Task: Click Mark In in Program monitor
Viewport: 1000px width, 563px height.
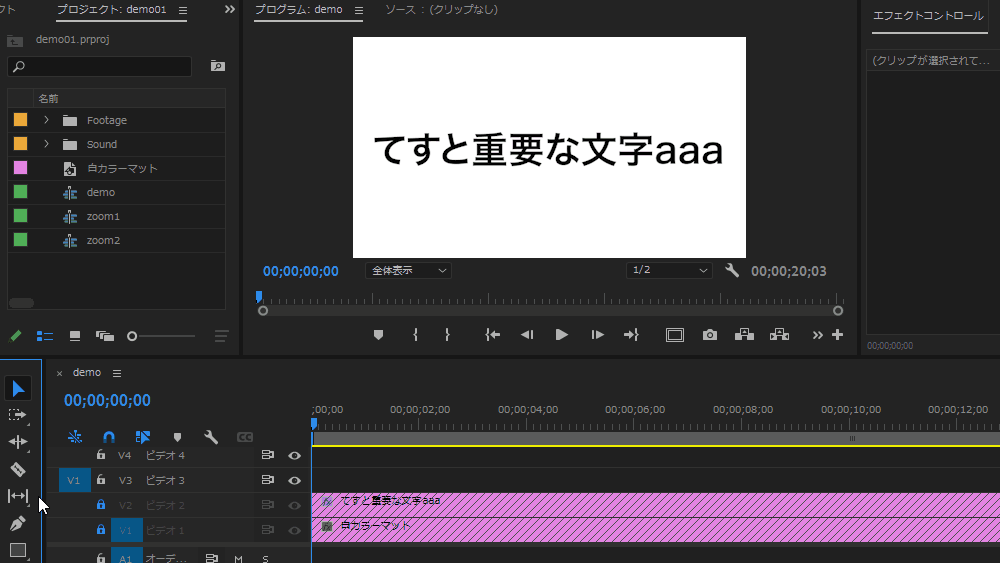Action: tap(415, 335)
